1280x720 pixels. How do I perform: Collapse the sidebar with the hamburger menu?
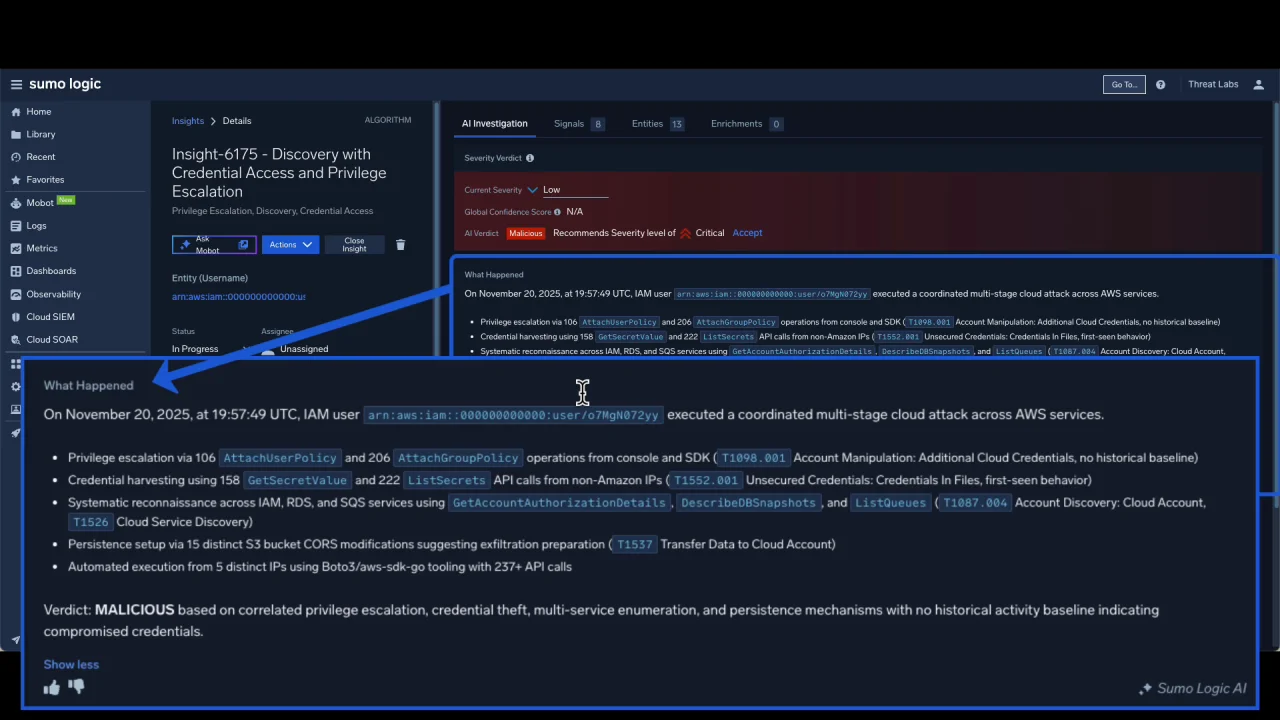[16, 84]
